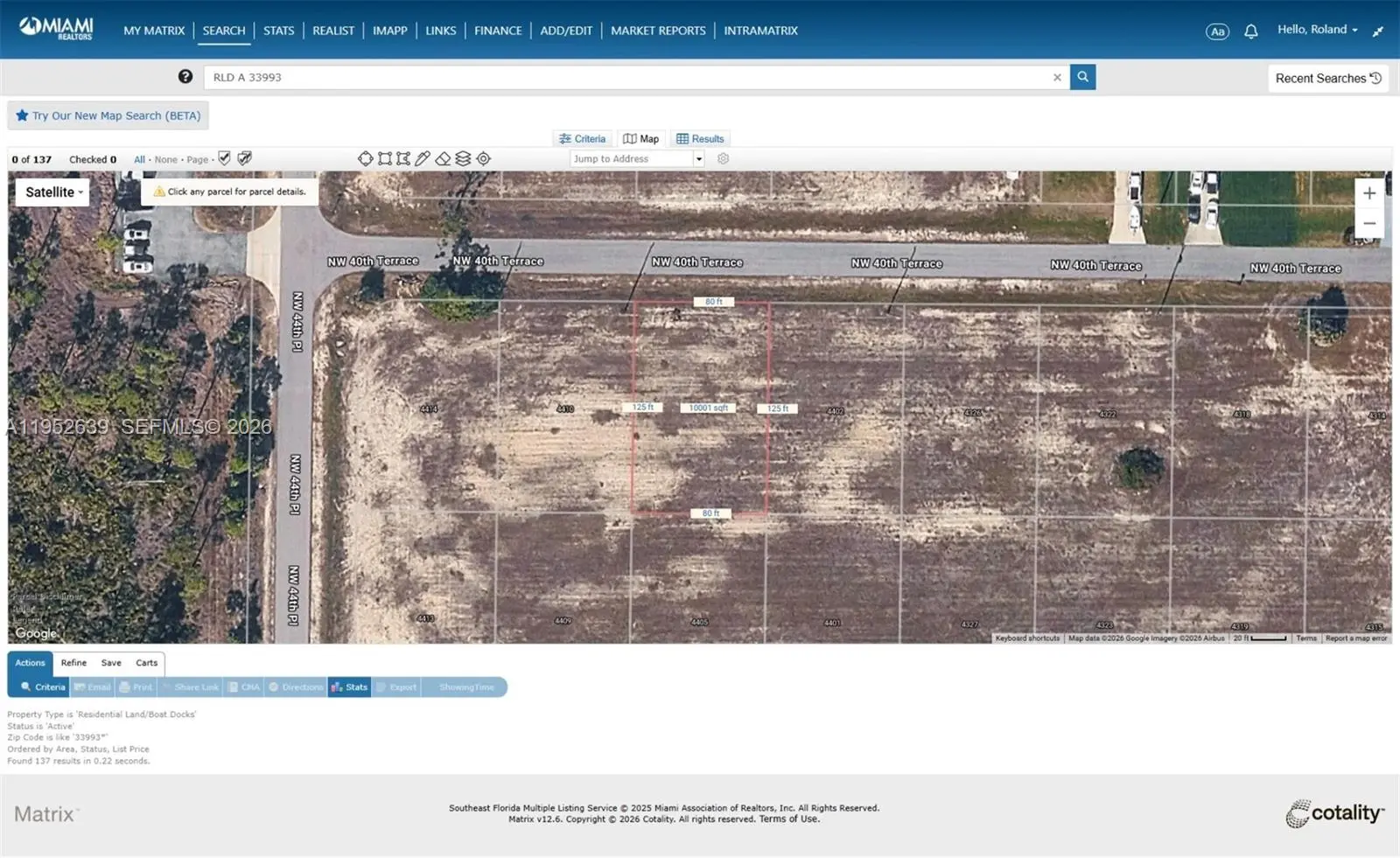The height and width of the screenshot is (858, 1400).
Task: Open the notifications bell icon
Action: tap(1250, 31)
